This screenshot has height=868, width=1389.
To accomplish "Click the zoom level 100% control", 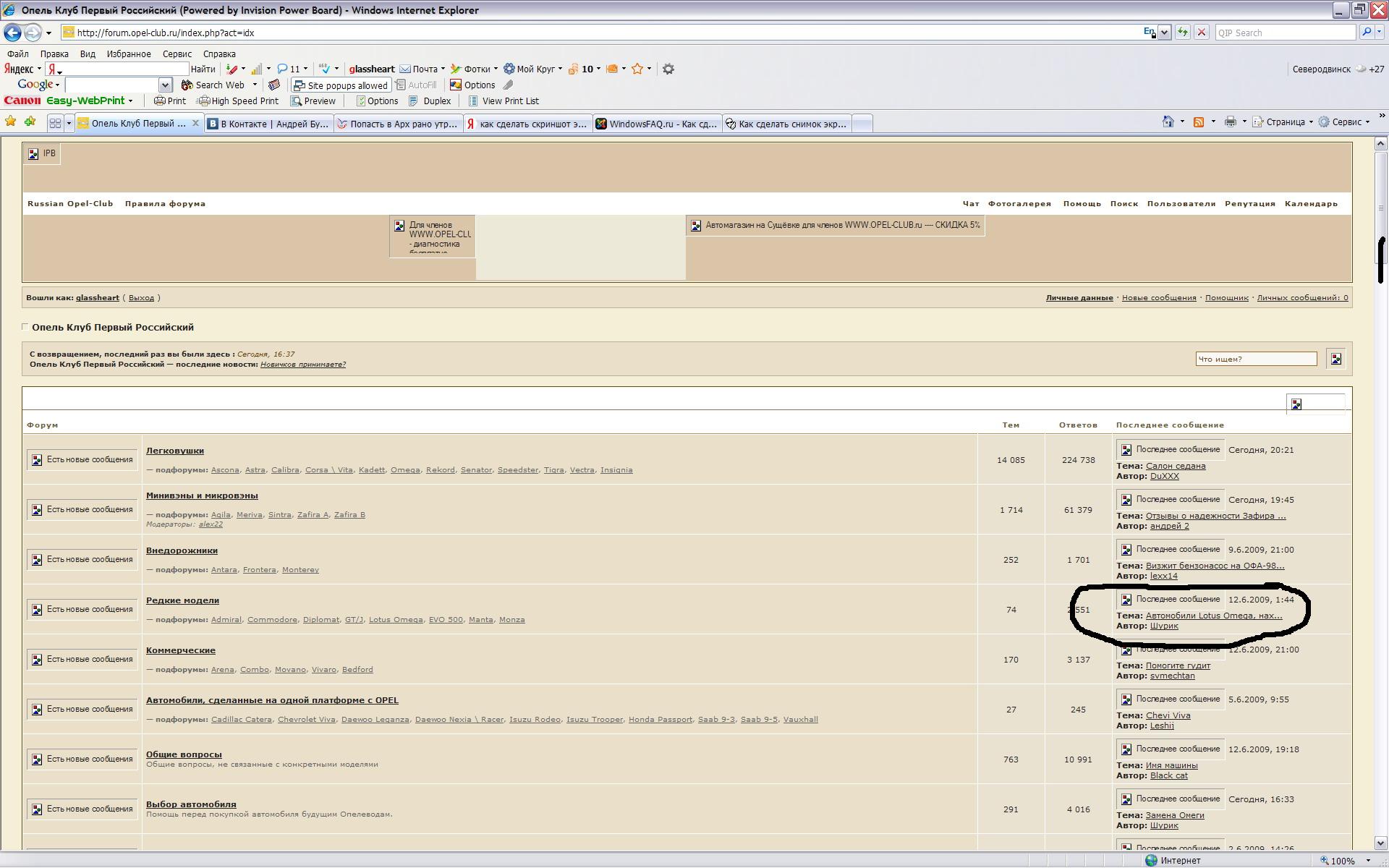I will tap(1344, 860).
